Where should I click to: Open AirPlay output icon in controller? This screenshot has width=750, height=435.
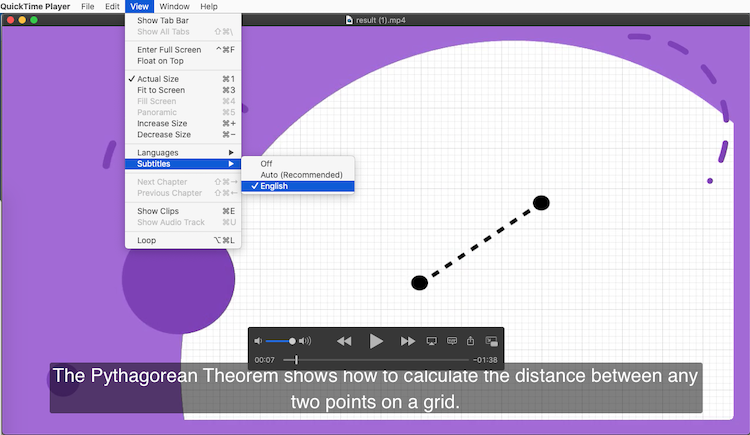tap(431, 341)
